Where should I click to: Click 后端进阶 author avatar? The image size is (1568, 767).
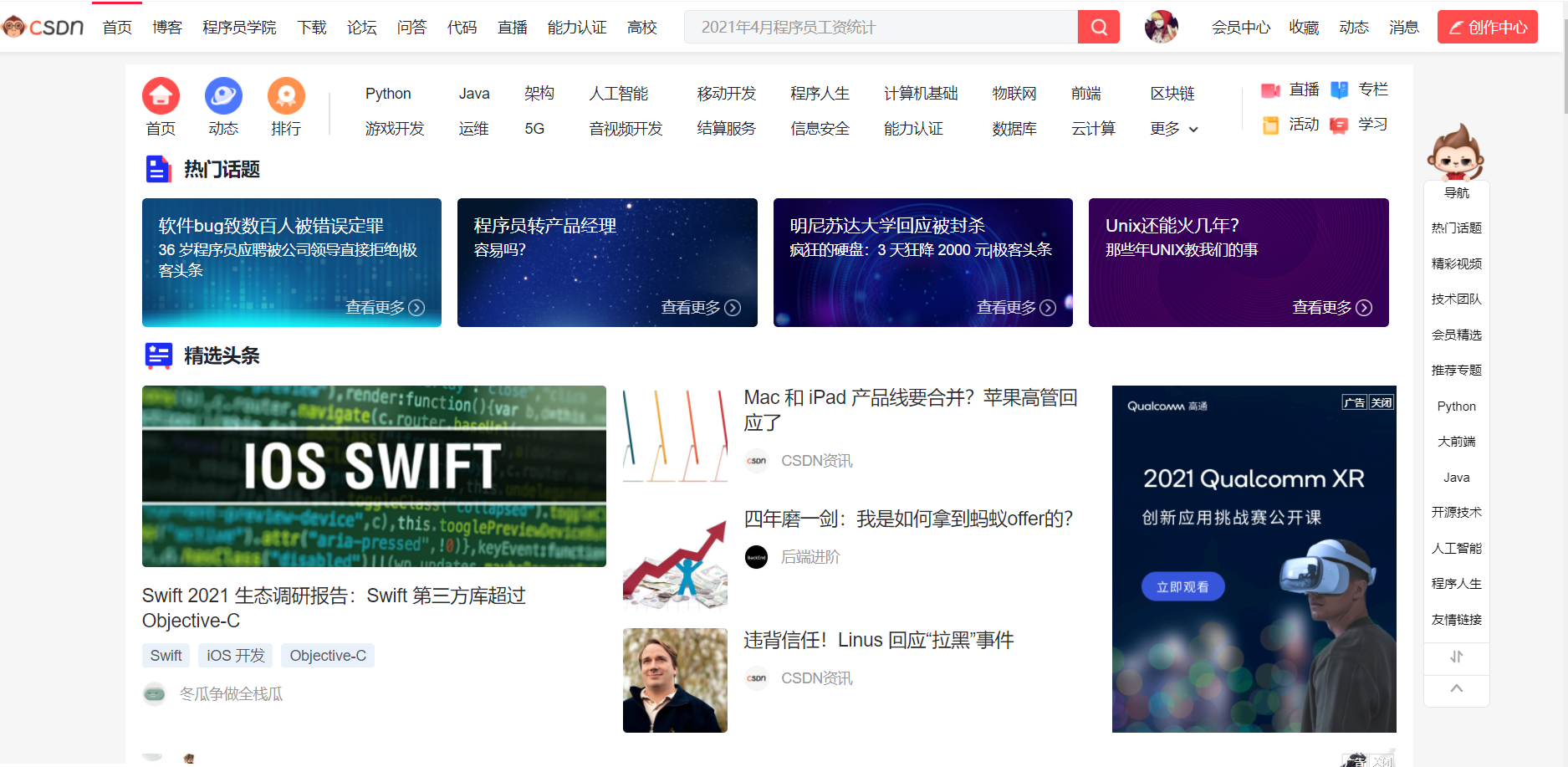click(x=757, y=557)
